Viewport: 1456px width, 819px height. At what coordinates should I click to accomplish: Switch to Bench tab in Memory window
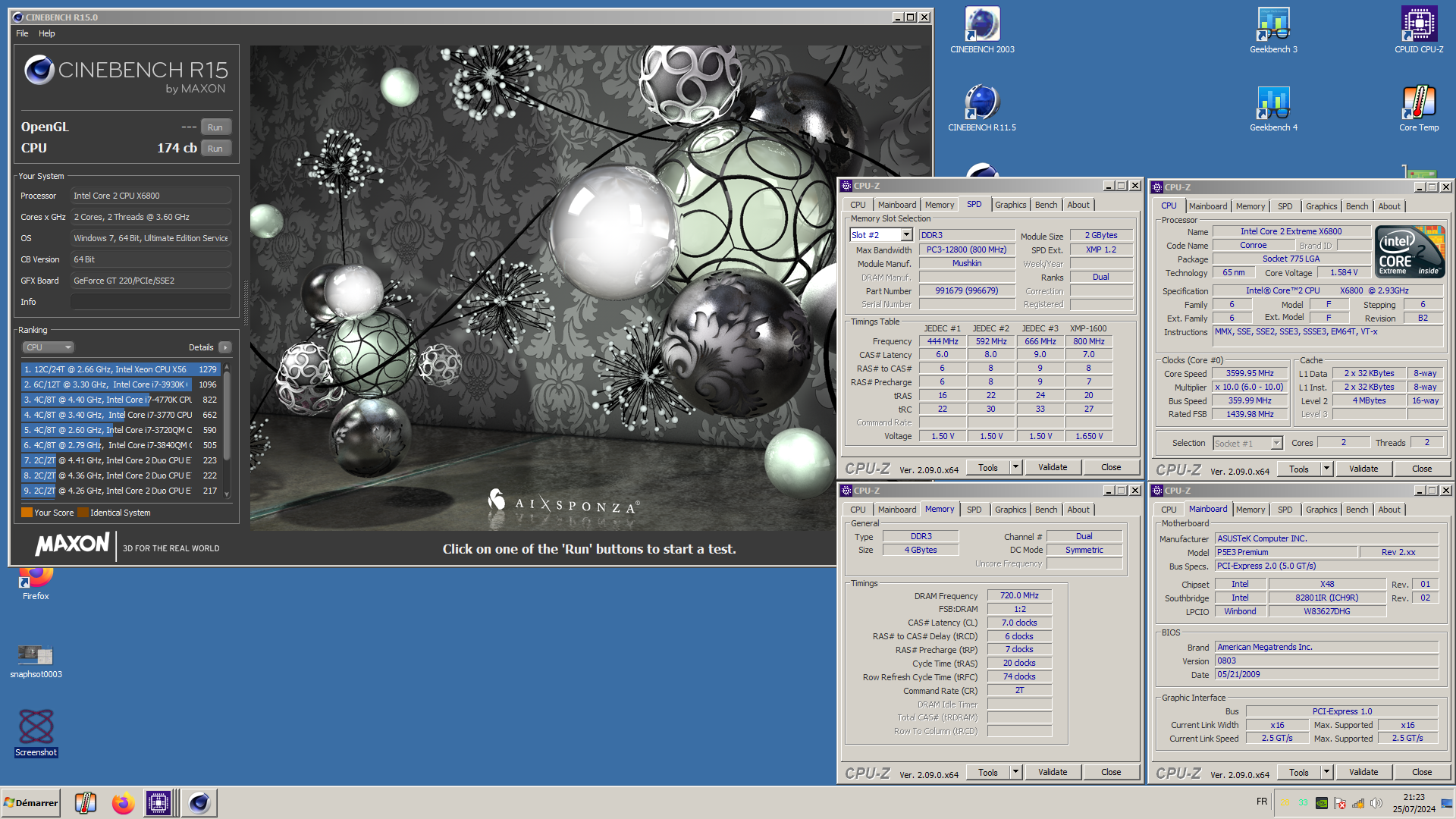point(1046,510)
